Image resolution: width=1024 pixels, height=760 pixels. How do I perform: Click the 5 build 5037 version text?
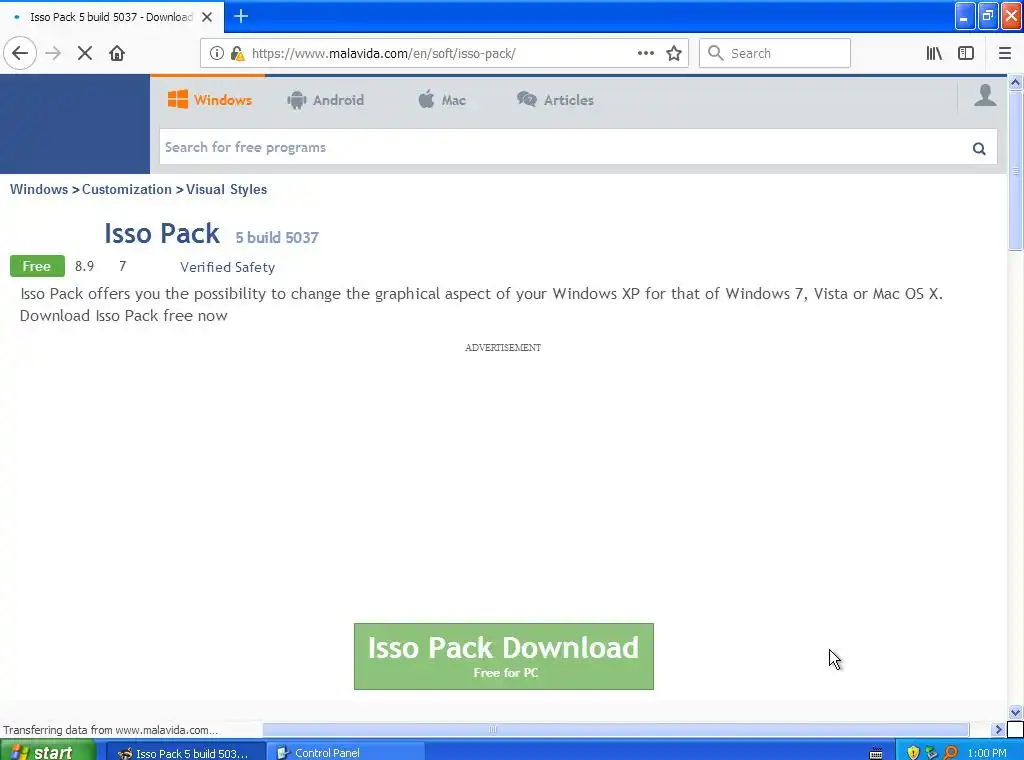tap(277, 237)
